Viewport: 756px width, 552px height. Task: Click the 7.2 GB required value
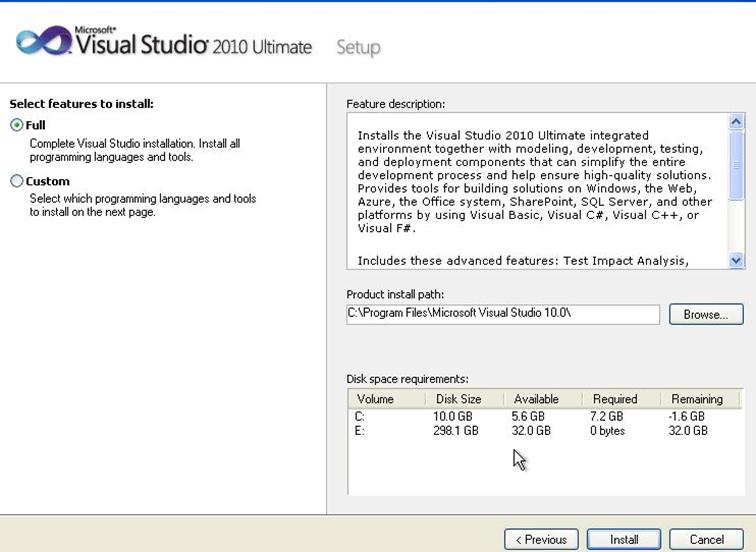click(607, 417)
